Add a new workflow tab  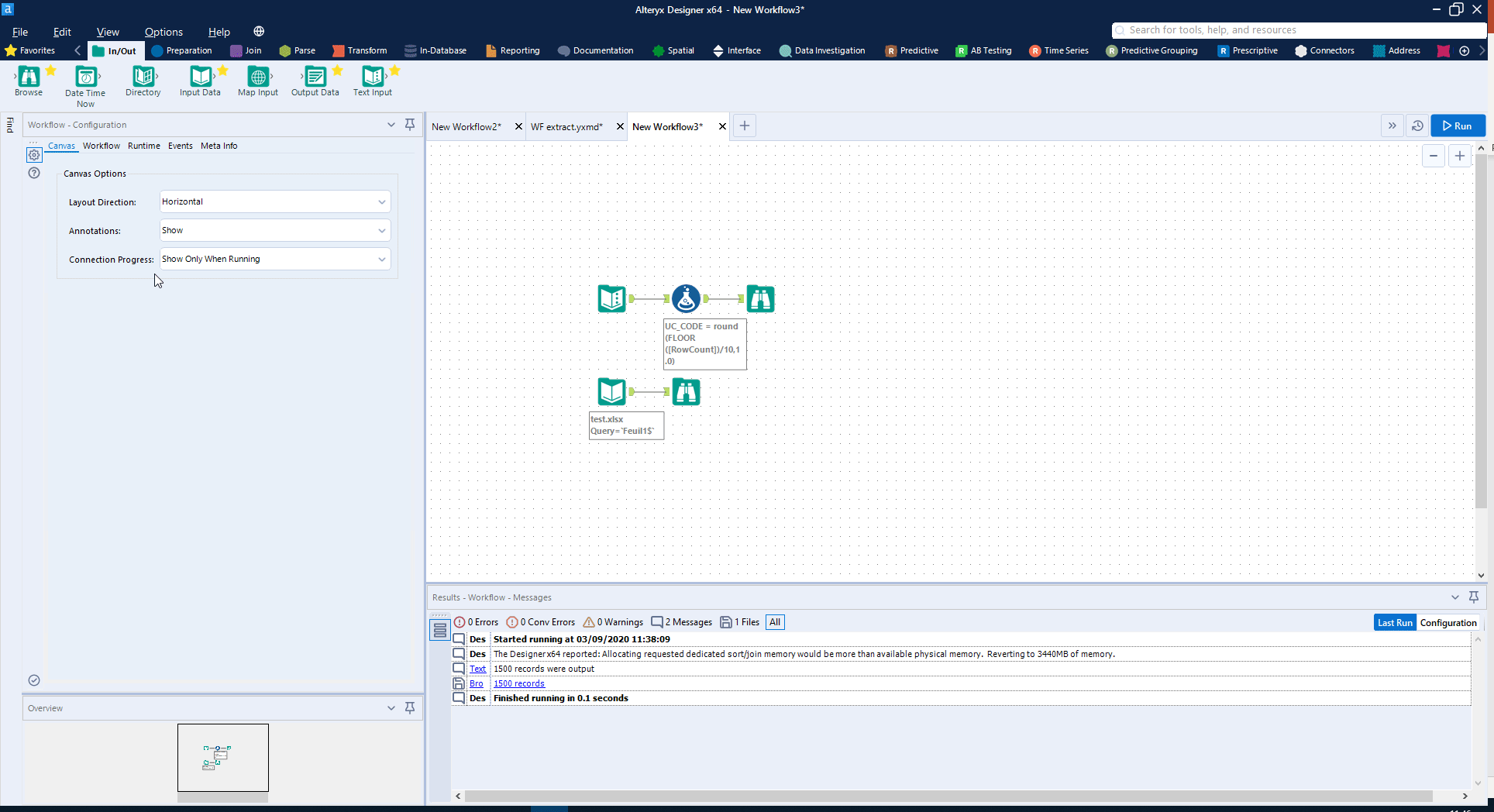(744, 126)
